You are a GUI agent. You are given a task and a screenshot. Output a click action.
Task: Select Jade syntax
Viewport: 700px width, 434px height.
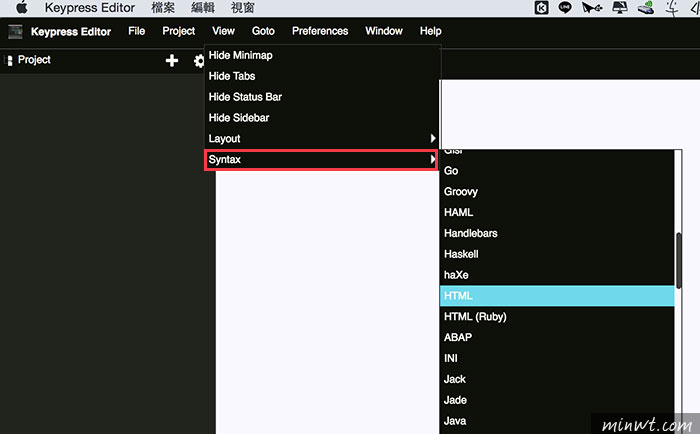point(557,400)
